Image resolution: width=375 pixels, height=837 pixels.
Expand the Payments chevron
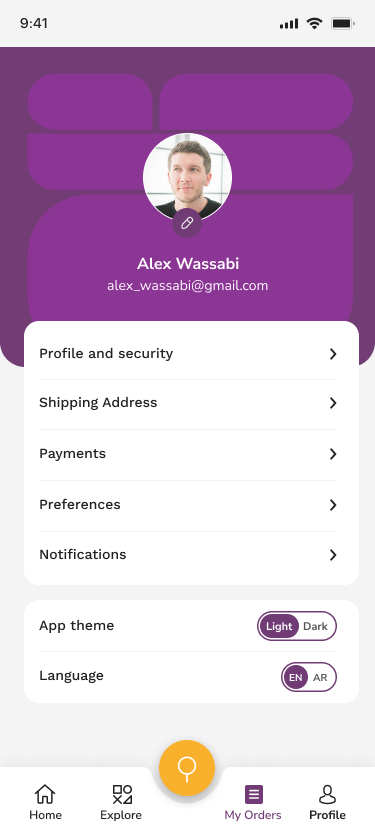click(x=333, y=454)
